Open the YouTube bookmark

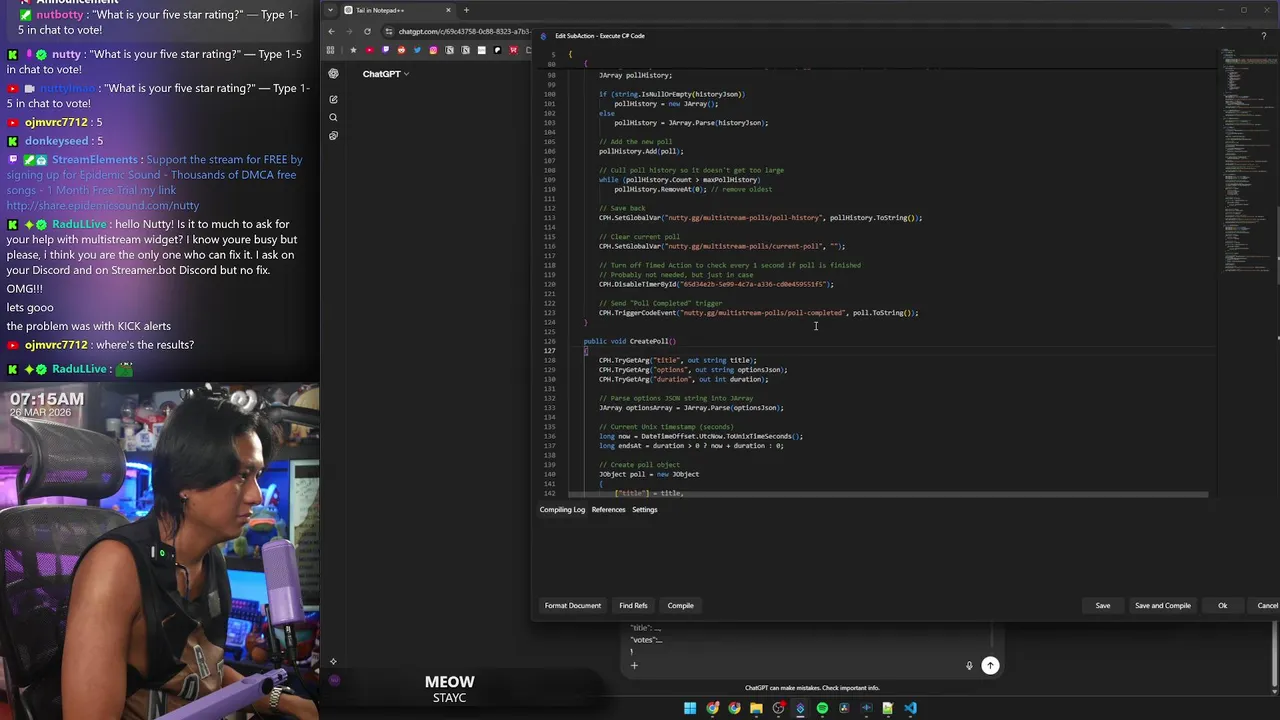click(x=369, y=50)
